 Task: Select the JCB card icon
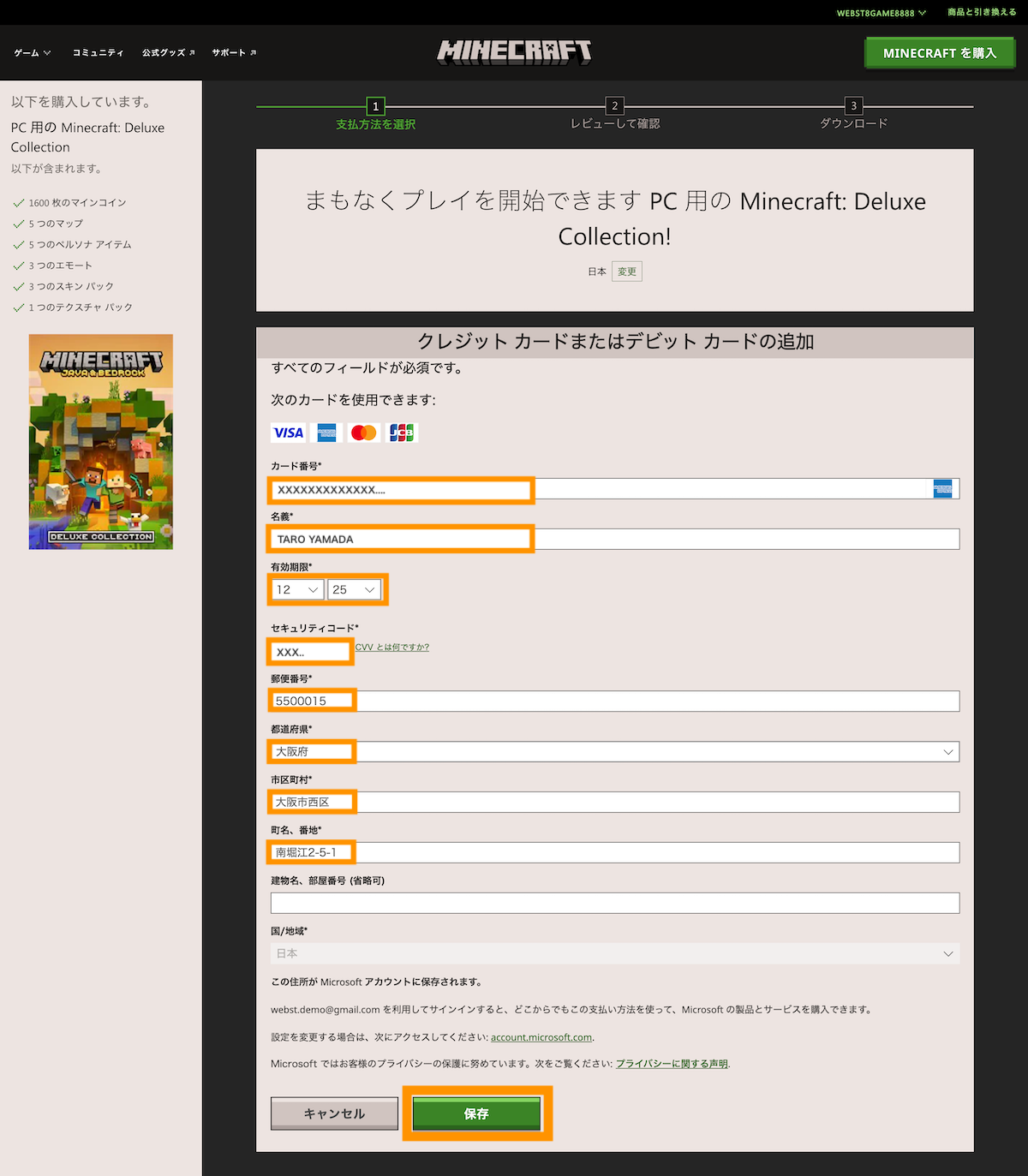(400, 433)
